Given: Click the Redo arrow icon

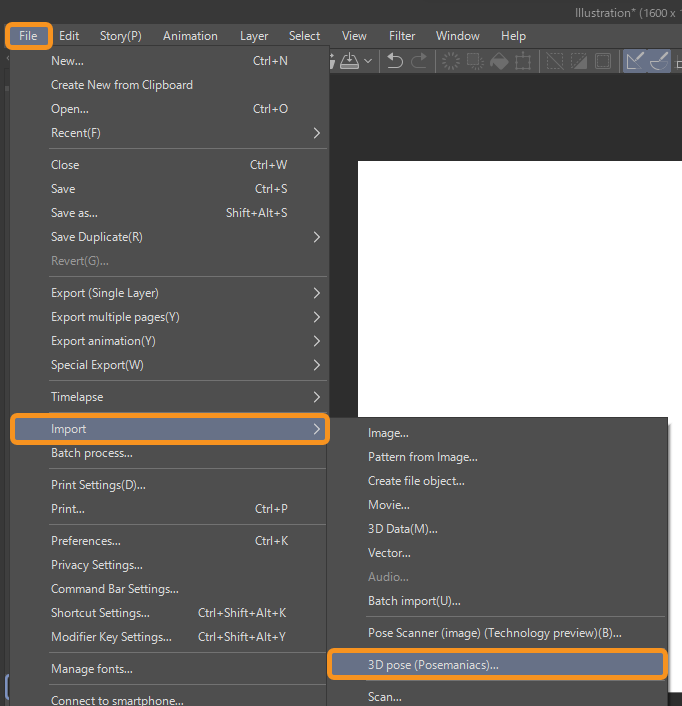Looking at the screenshot, I should pos(419,61).
